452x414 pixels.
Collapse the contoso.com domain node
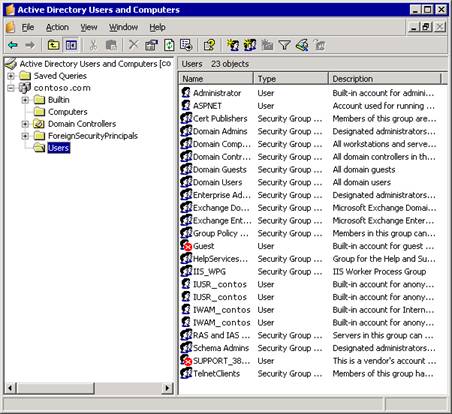[x=11, y=88]
